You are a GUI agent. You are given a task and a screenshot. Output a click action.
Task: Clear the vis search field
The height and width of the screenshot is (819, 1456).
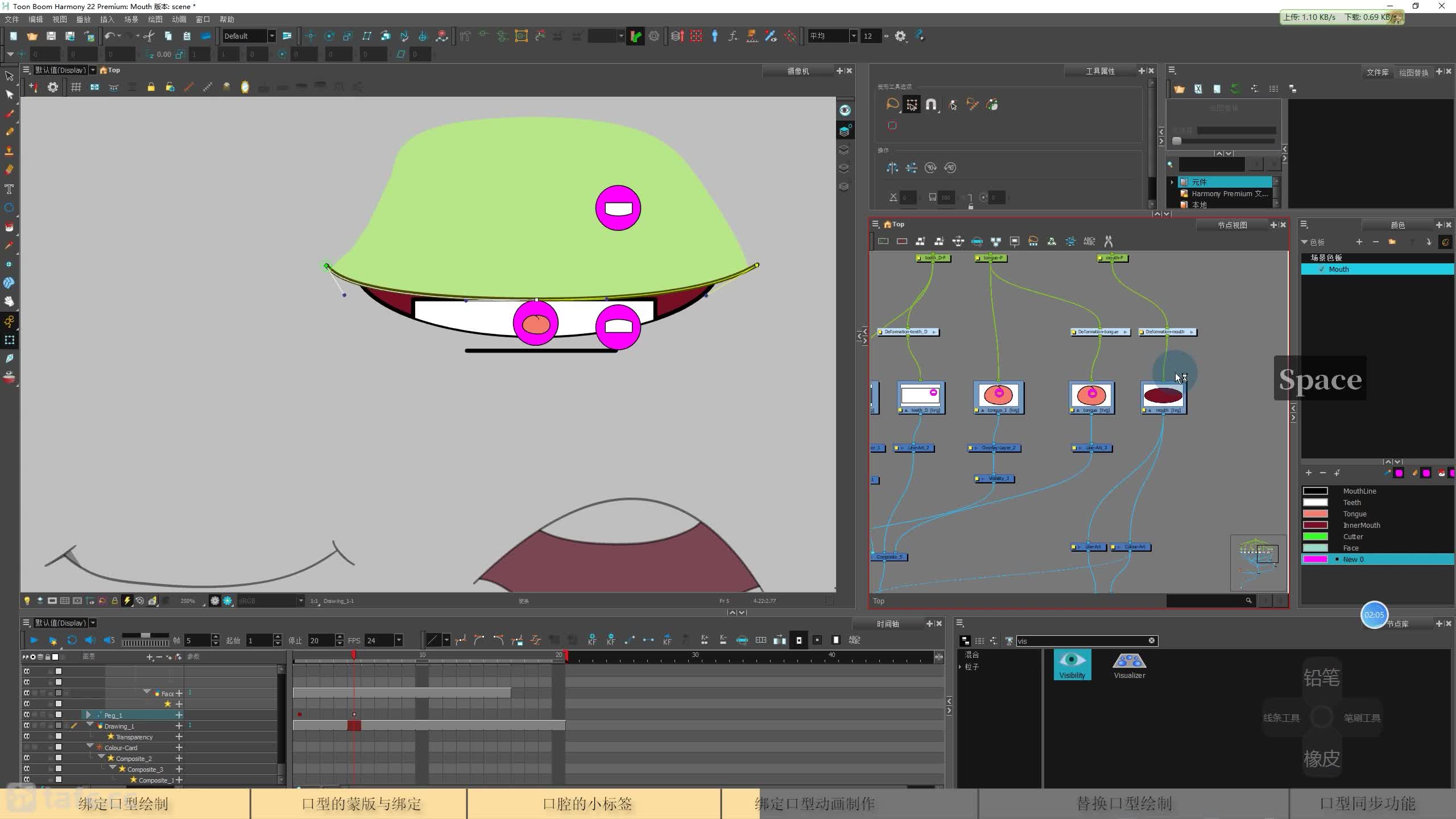coord(1152,640)
